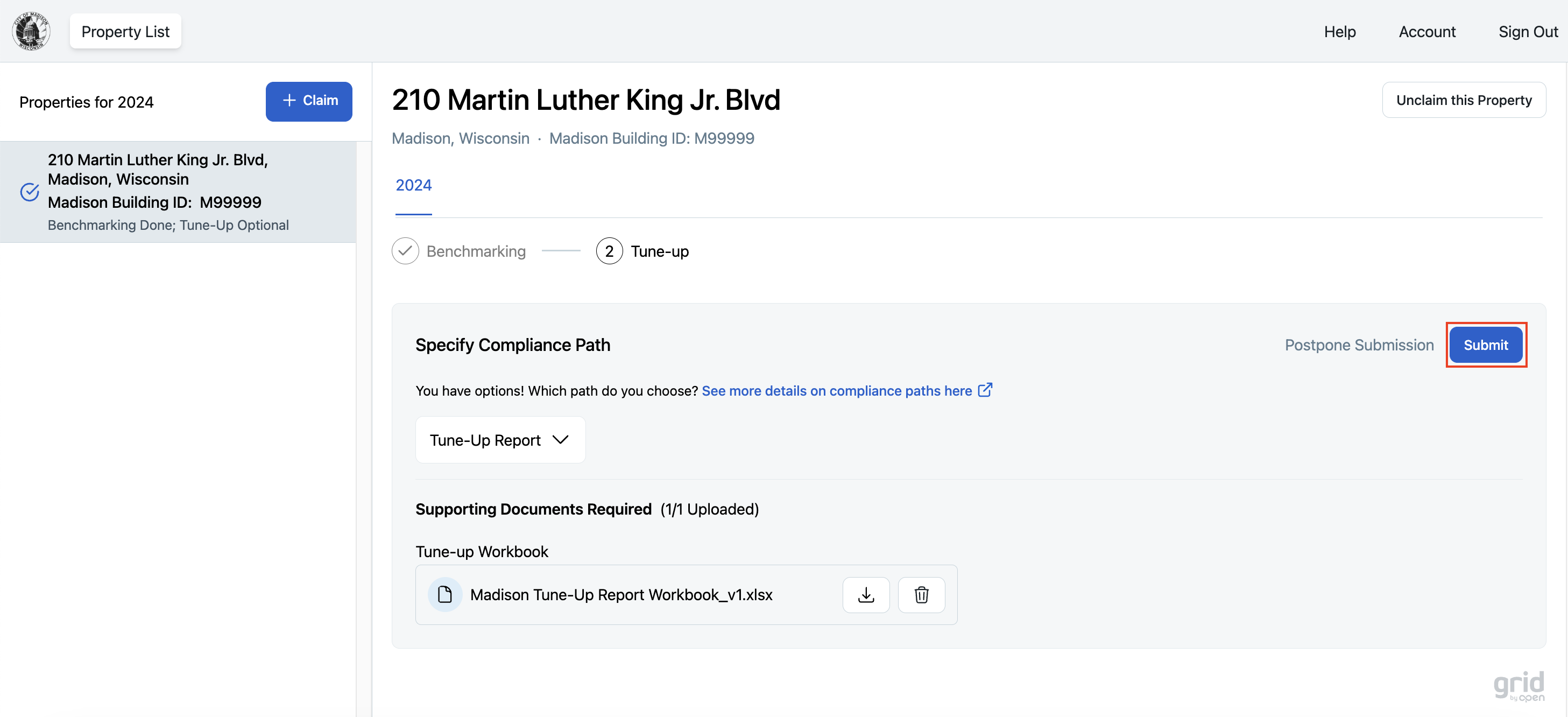
Task: Select the Tune-up step number 2 circle
Action: tap(609, 251)
